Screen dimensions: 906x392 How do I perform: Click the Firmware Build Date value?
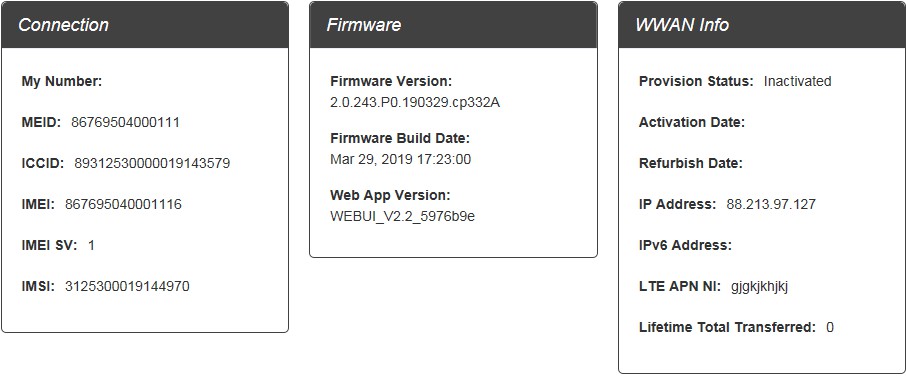point(400,159)
